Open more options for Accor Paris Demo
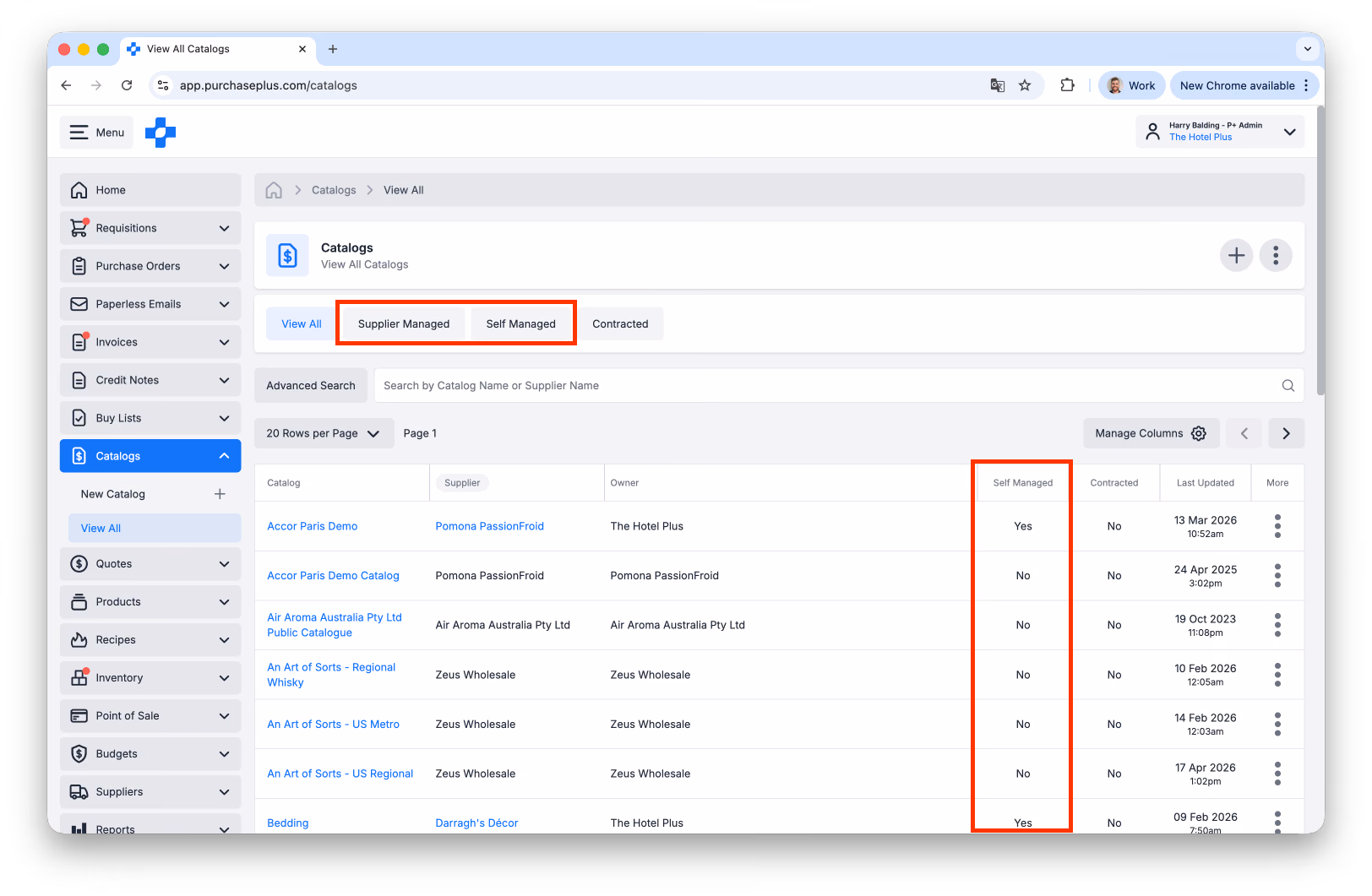Image resolution: width=1372 pixels, height=896 pixels. (x=1277, y=526)
